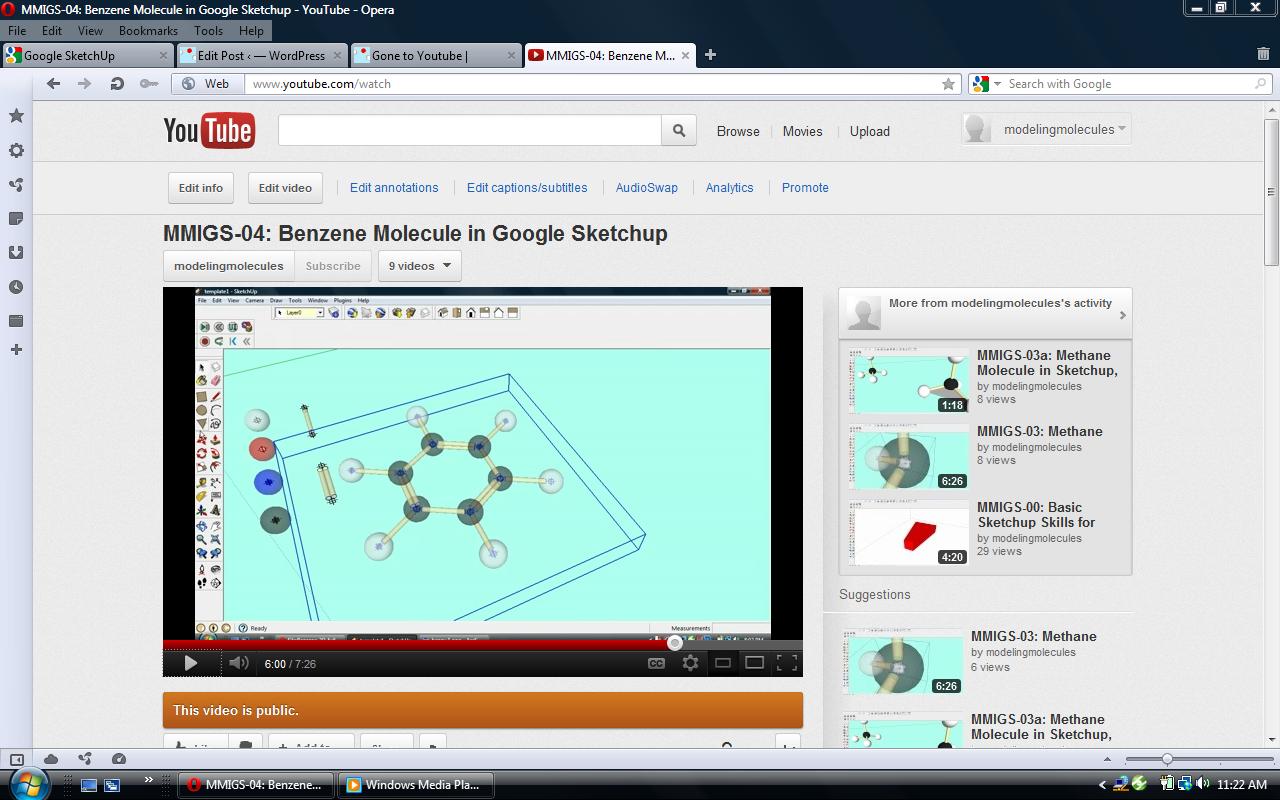Toggle the large player size
This screenshot has width=1280, height=800.
point(755,663)
